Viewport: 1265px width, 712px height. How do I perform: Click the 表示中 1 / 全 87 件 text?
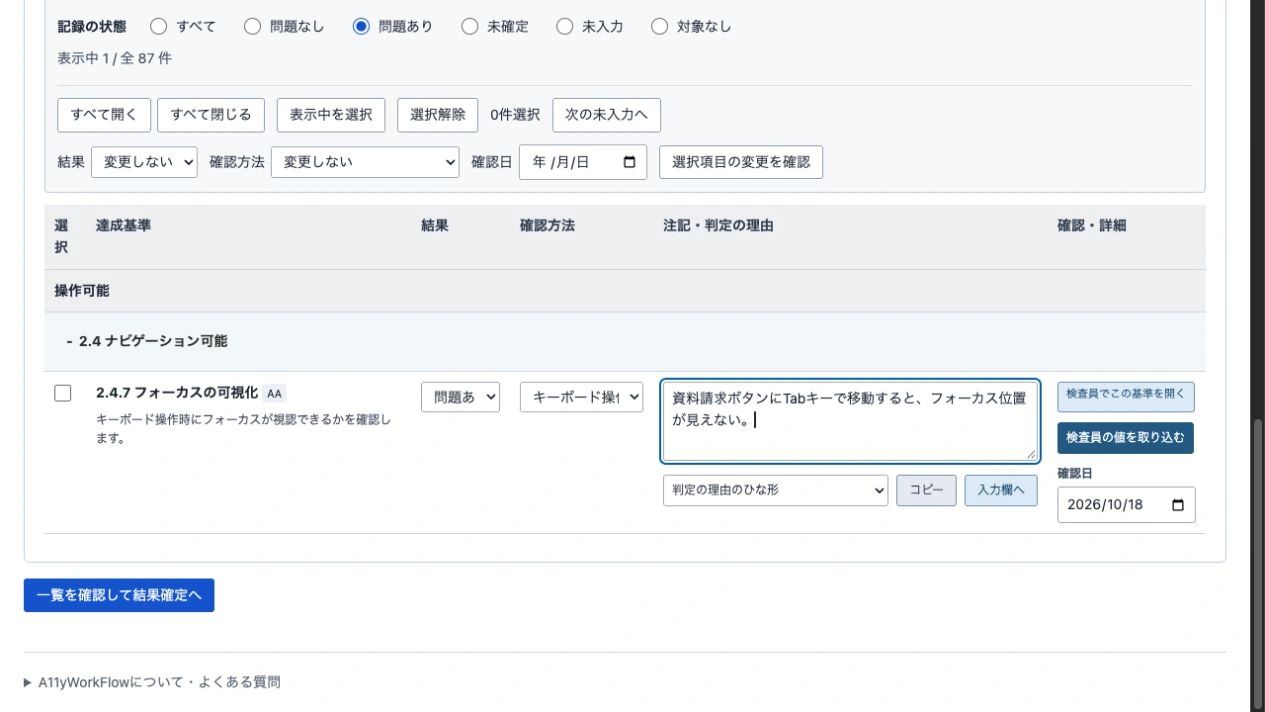click(115, 58)
